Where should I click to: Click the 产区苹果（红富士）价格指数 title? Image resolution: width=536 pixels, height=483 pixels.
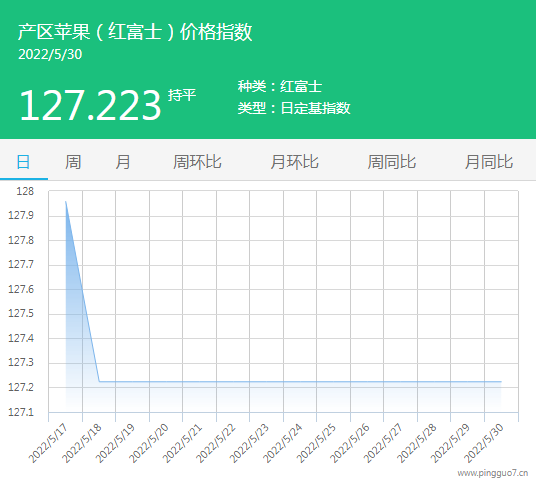point(135,32)
